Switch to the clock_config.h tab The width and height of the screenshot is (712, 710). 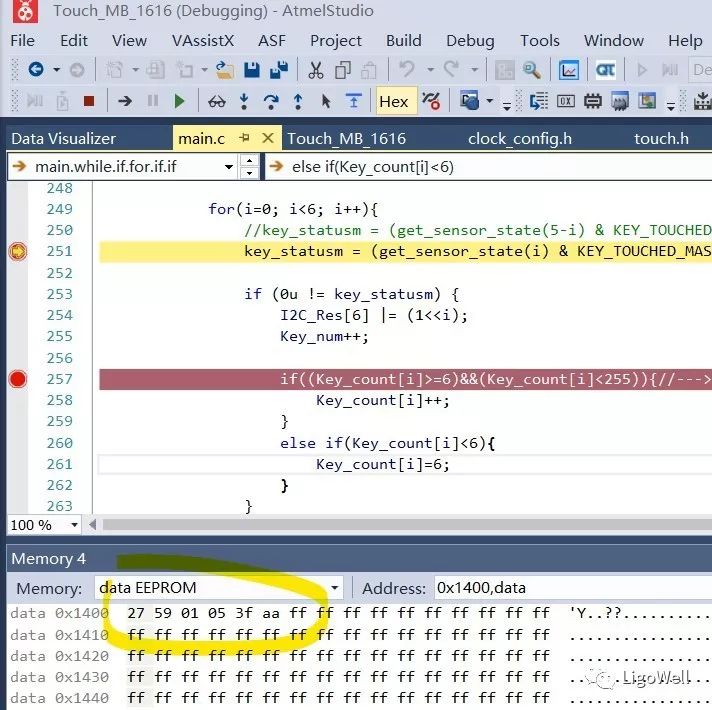[x=520, y=138]
